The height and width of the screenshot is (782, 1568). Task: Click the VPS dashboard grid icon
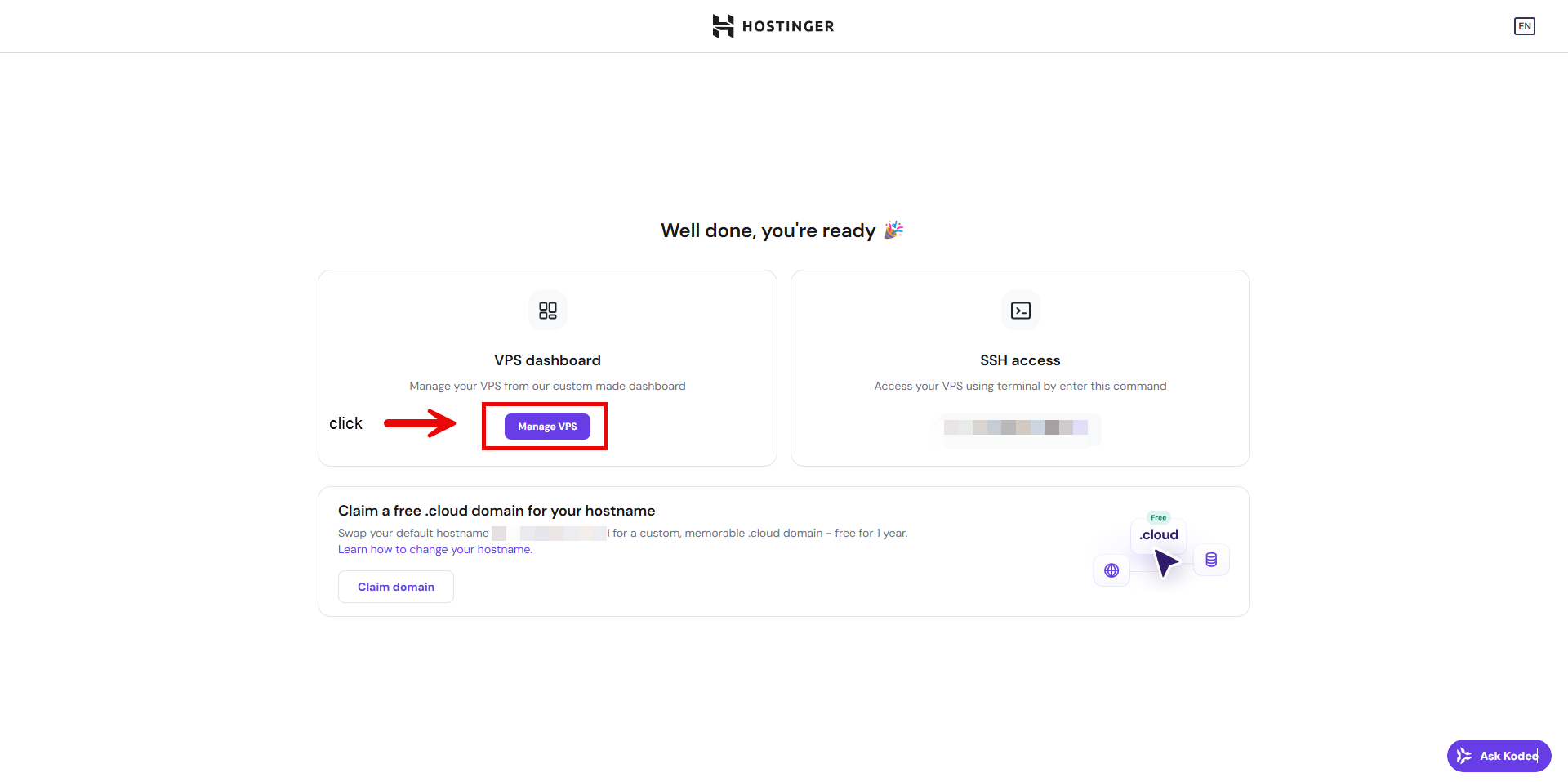(x=548, y=311)
